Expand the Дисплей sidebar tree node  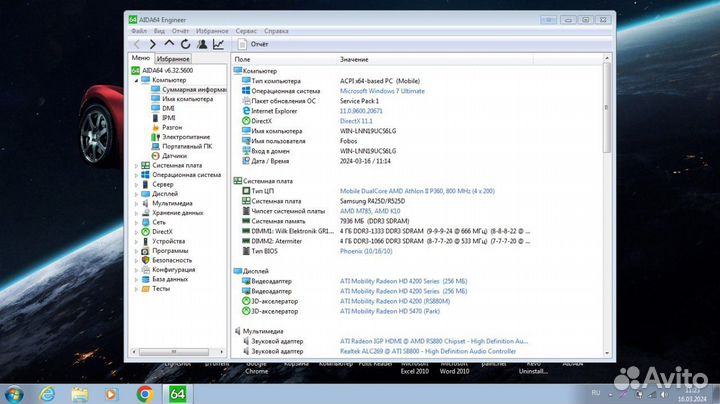pyautogui.click(x=136, y=194)
